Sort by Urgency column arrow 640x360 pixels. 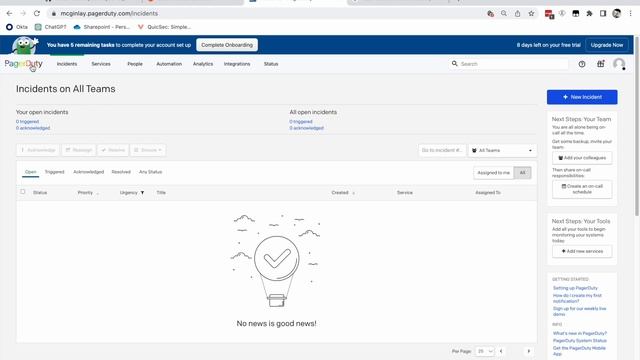pyautogui.click(x=142, y=193)
